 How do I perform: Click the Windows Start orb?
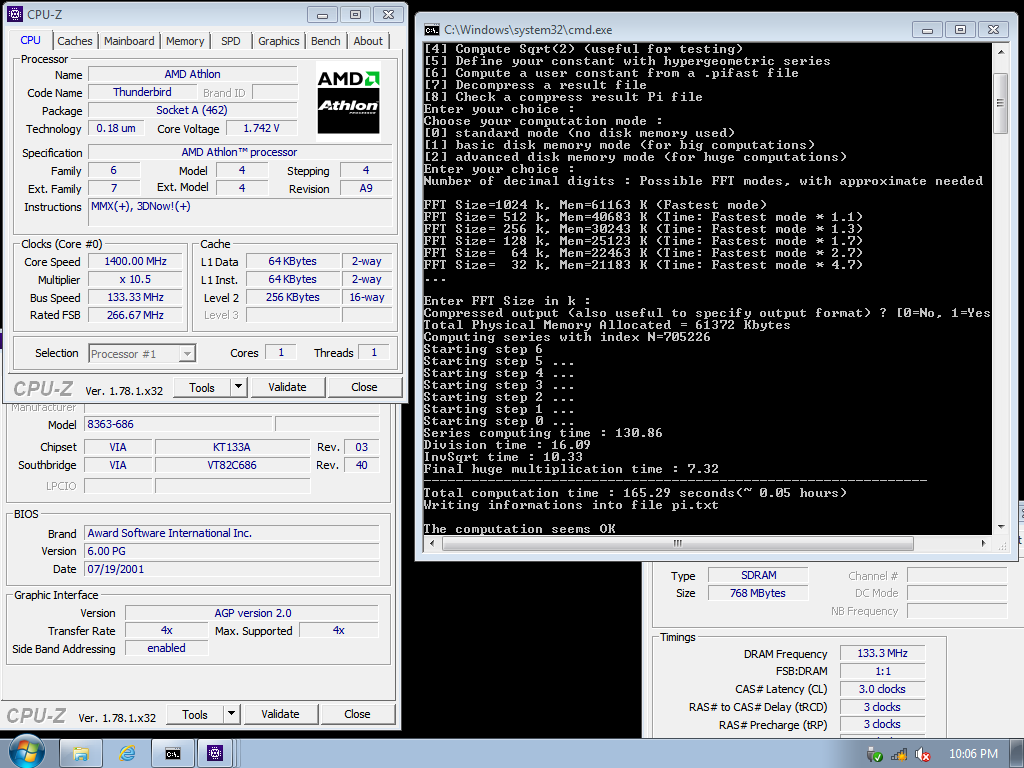[x=26, y=753]
